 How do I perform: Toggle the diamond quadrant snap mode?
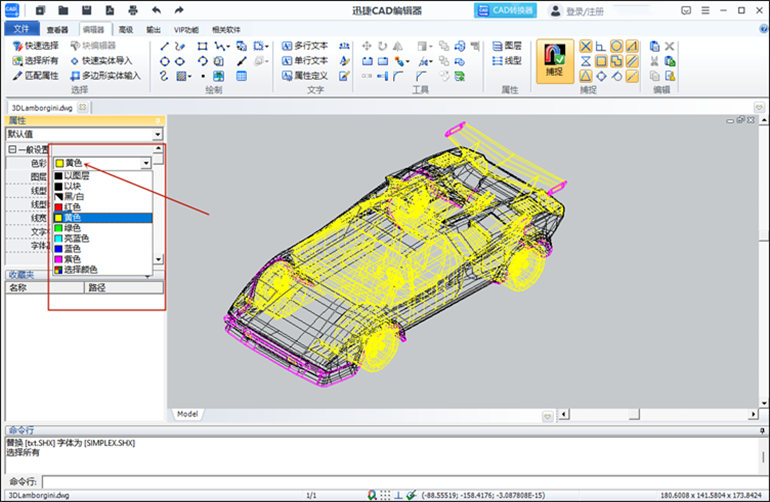click(601, 76)
